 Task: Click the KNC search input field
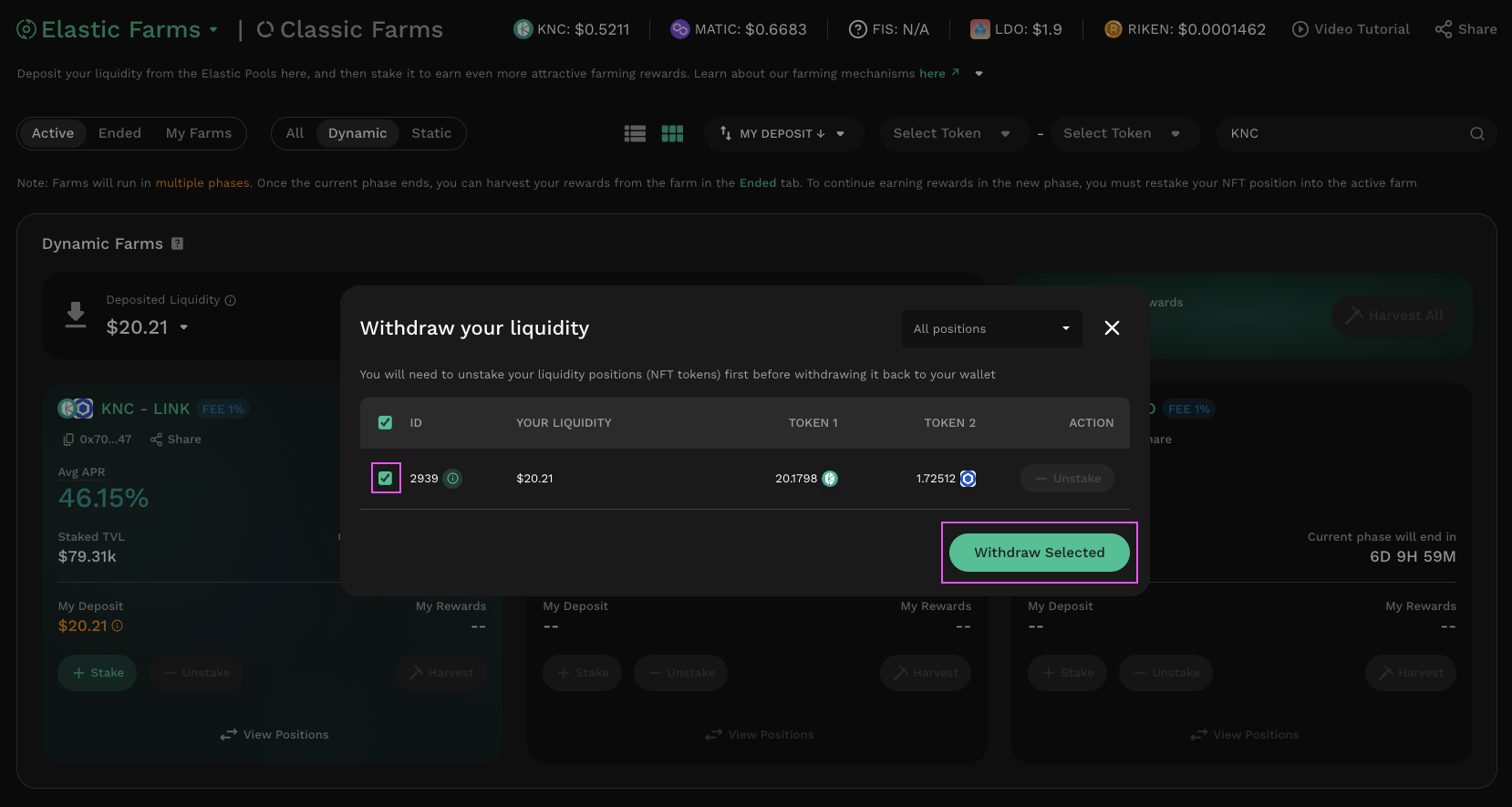[1341, 133]
